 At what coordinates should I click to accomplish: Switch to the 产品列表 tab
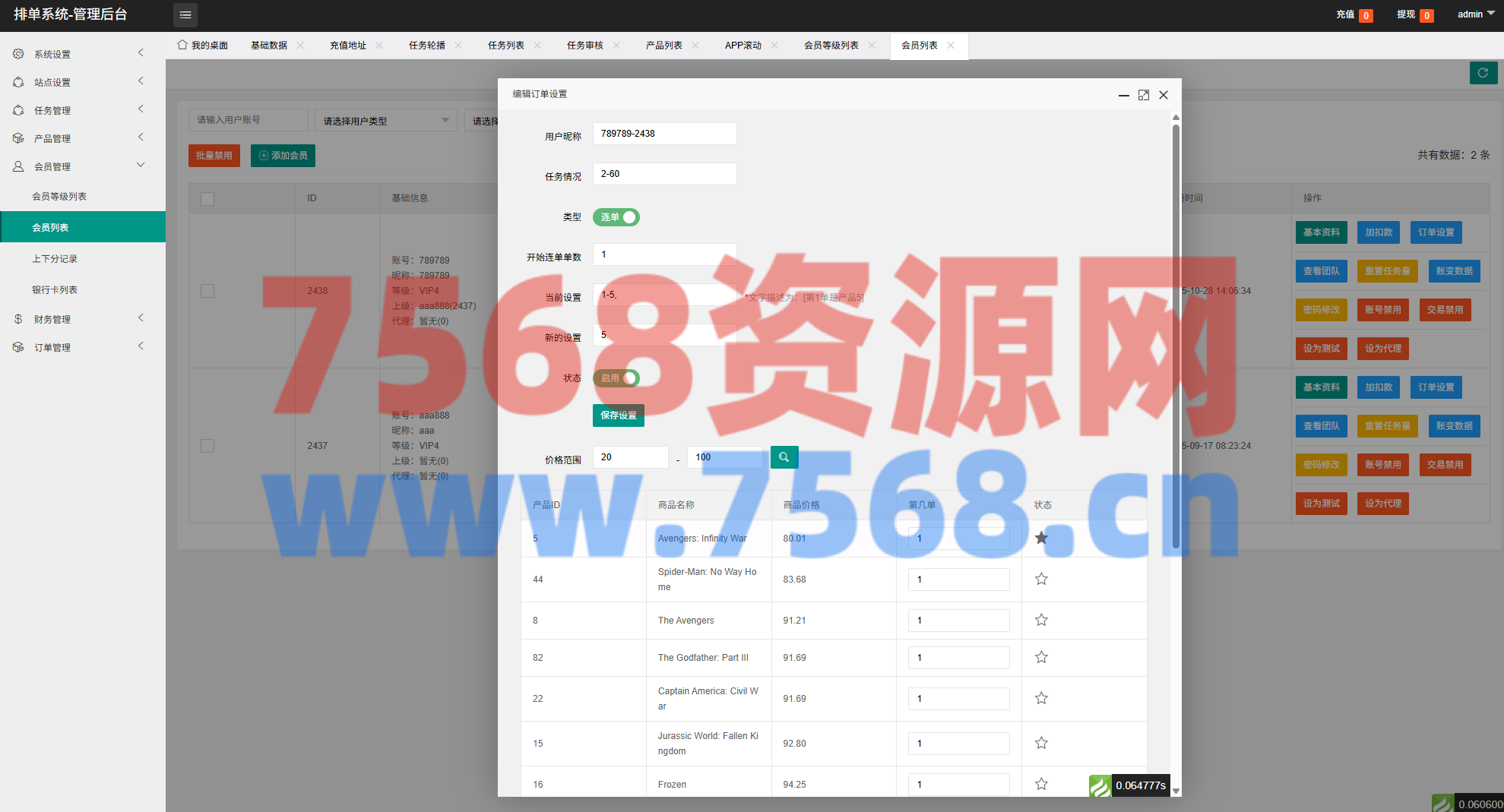point(663,46)
